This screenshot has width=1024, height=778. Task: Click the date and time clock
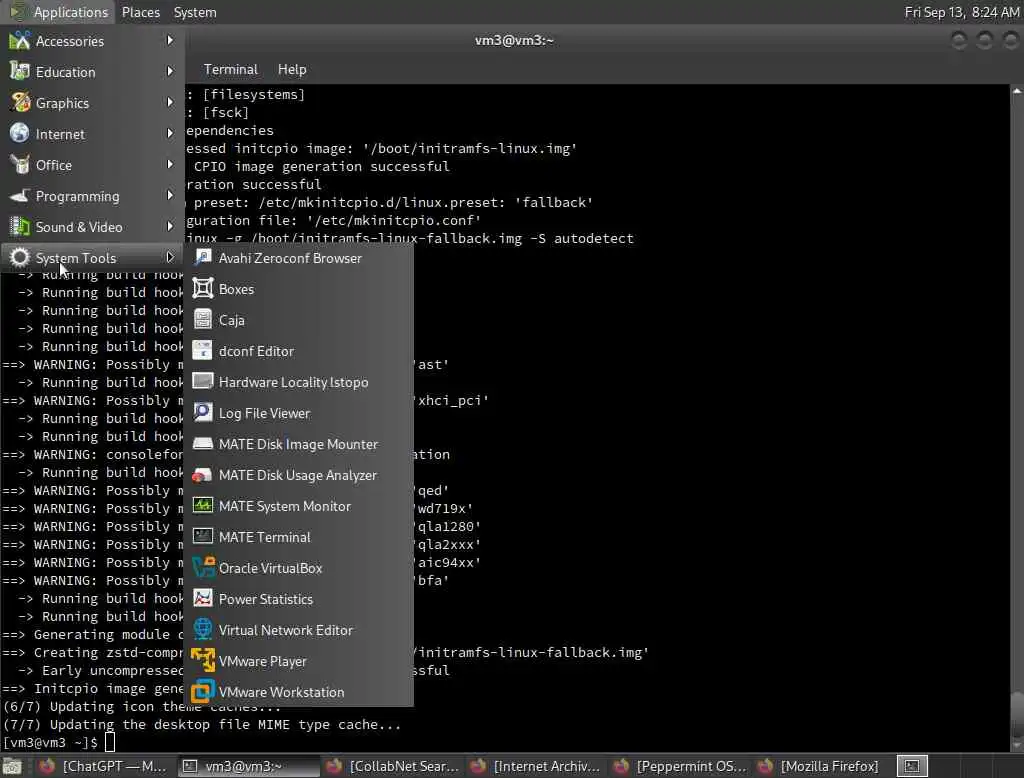coord(962,12)
